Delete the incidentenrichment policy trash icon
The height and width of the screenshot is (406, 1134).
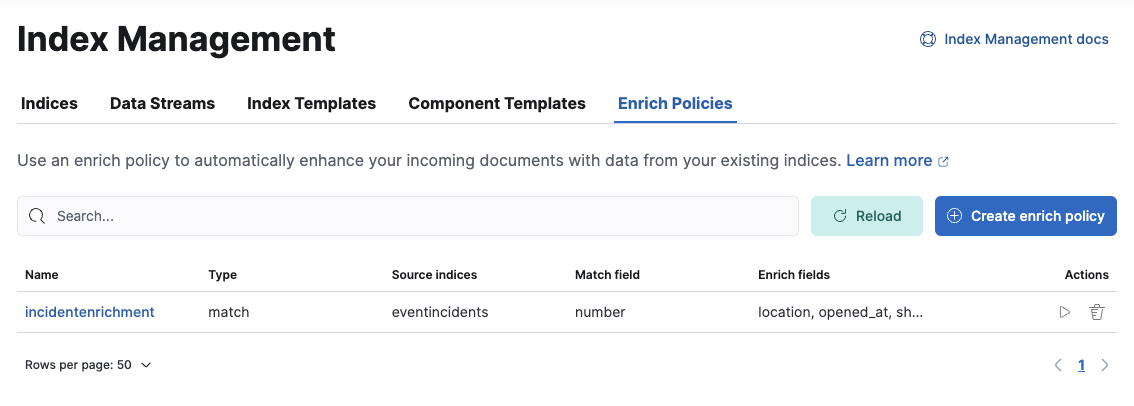tap(1096, 312)
